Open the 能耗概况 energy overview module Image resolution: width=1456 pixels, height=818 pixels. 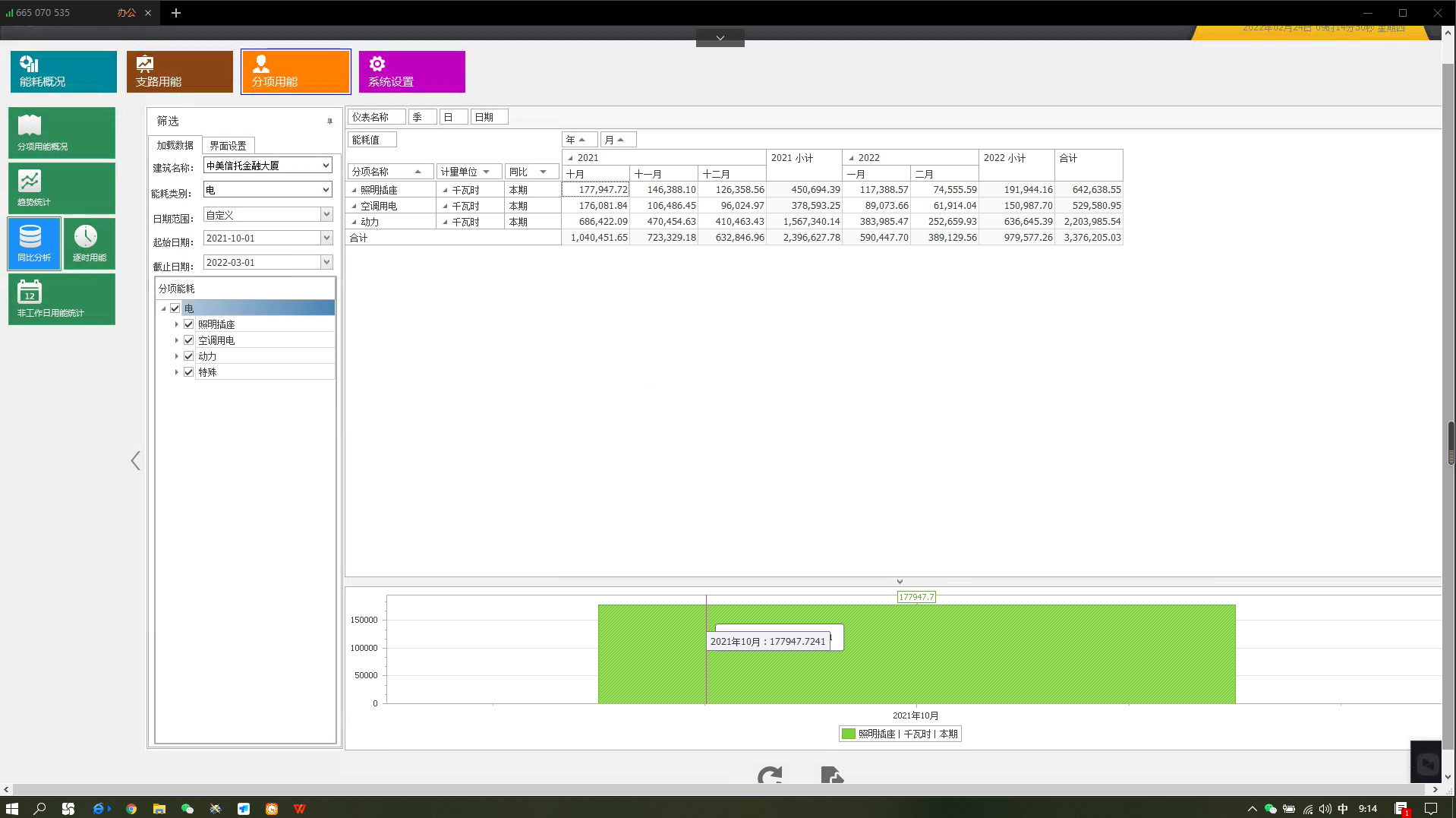click(63, 71)
